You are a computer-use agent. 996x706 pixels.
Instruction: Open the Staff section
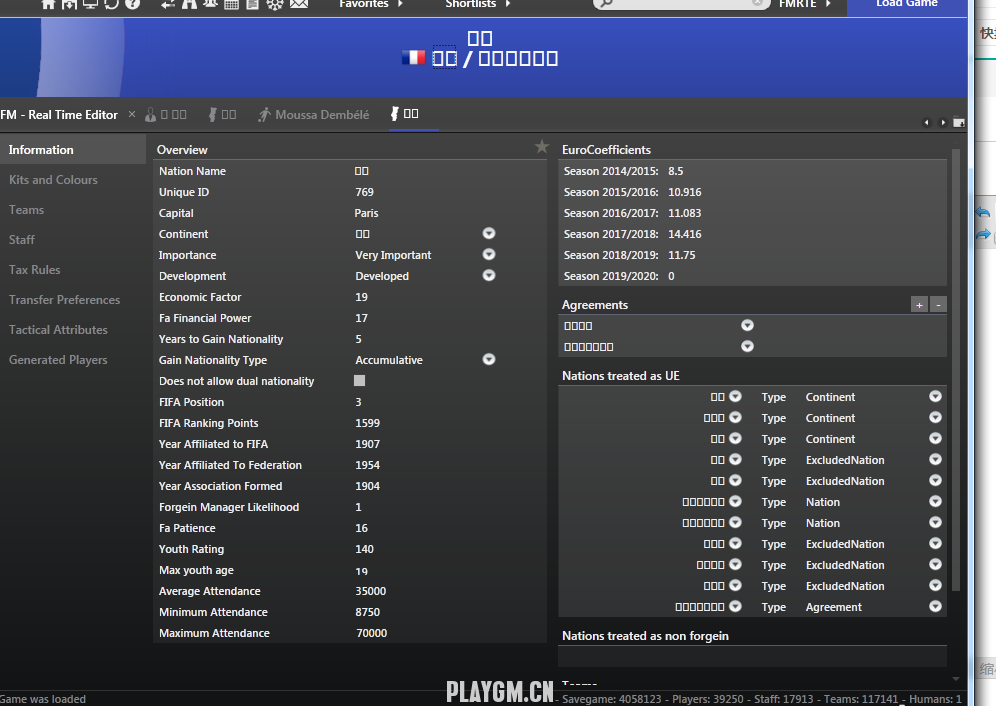coord(73,240)
